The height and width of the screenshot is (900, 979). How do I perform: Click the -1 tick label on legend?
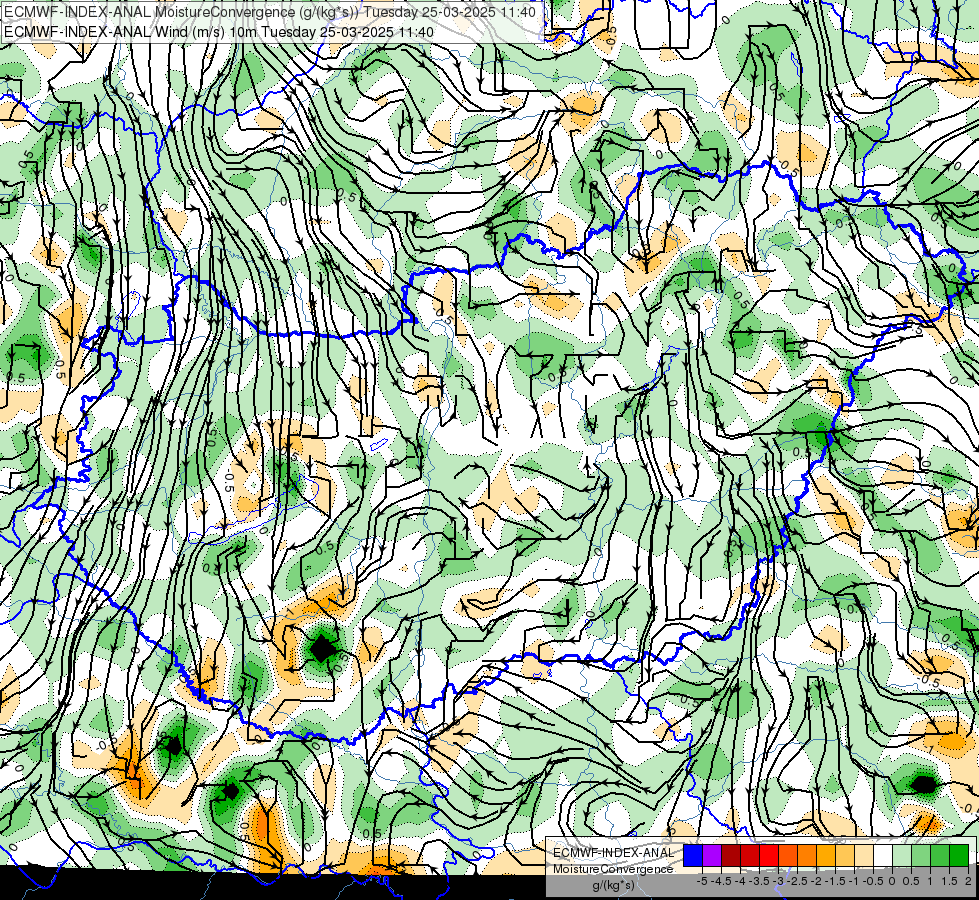pyautogui.click(x=854, y=881)
